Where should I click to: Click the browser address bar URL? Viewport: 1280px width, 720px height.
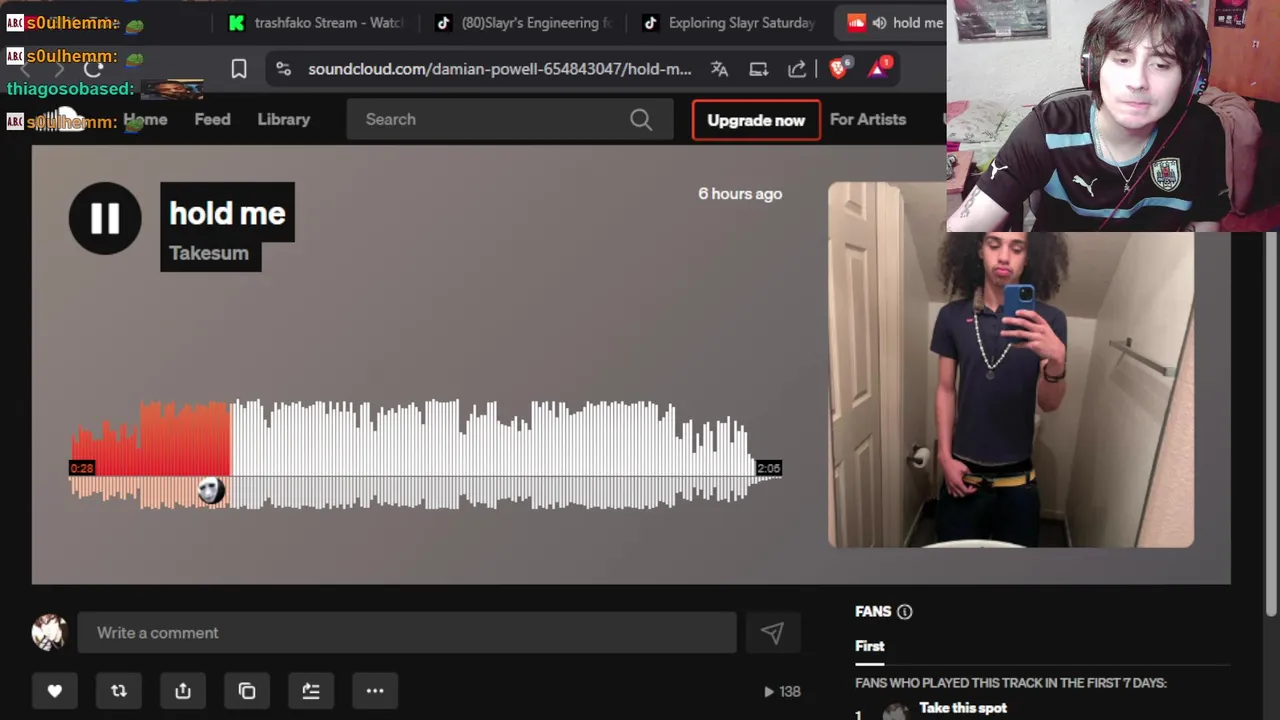(500, 69)
